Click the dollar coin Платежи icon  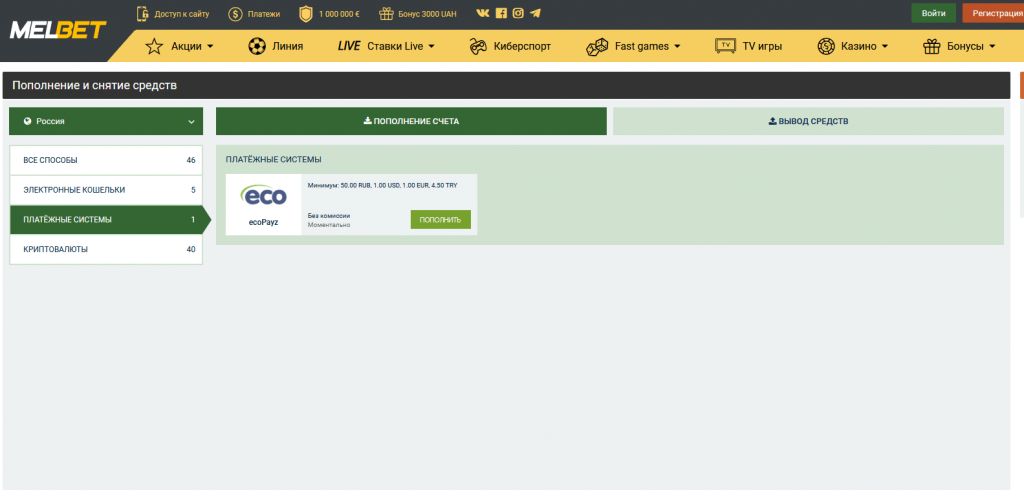point(235,13)
